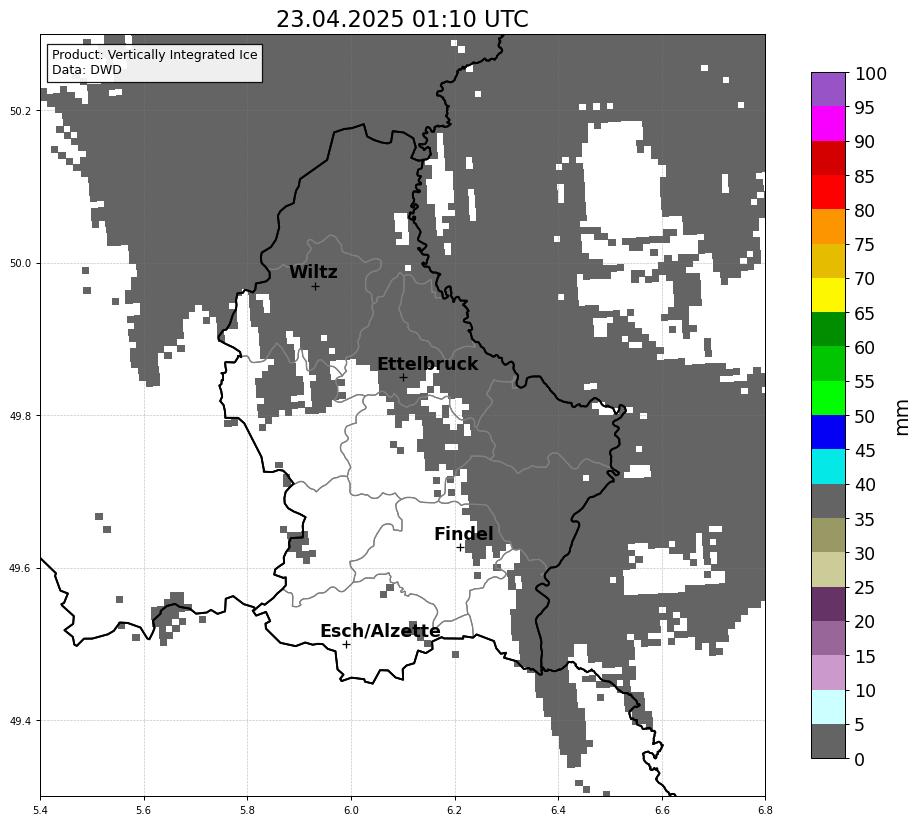Click the colorbar tick label 0
This screenshot has width=920, height=824.
click(860, 759)
